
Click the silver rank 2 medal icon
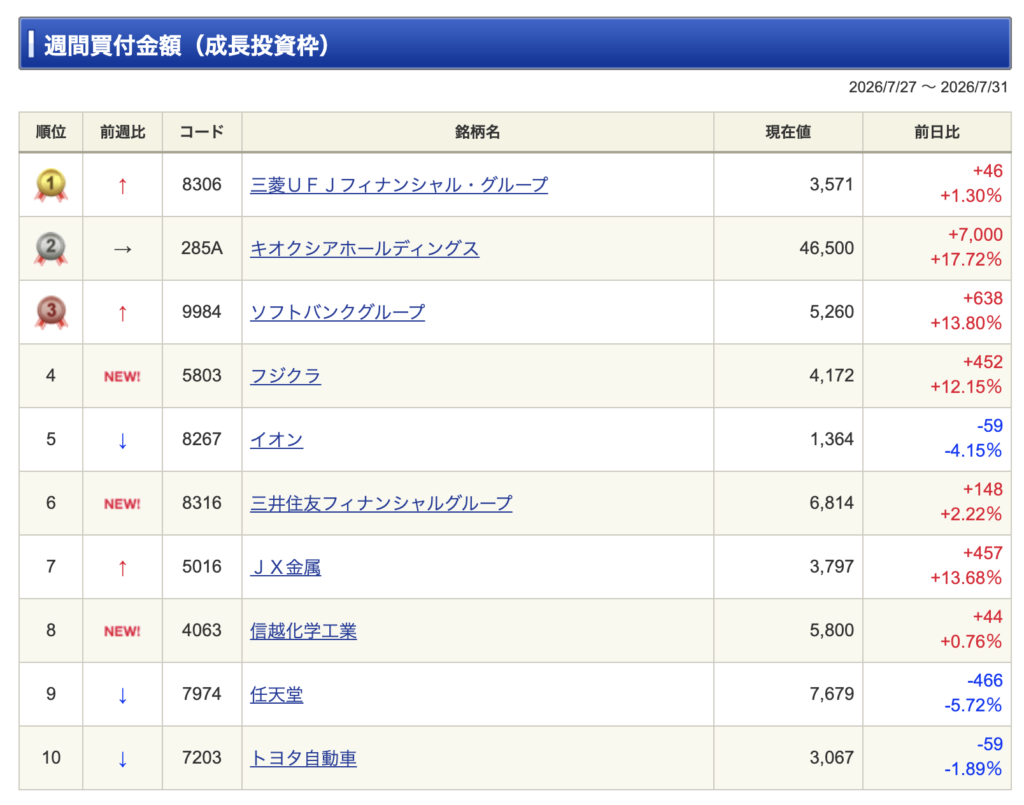51,249
